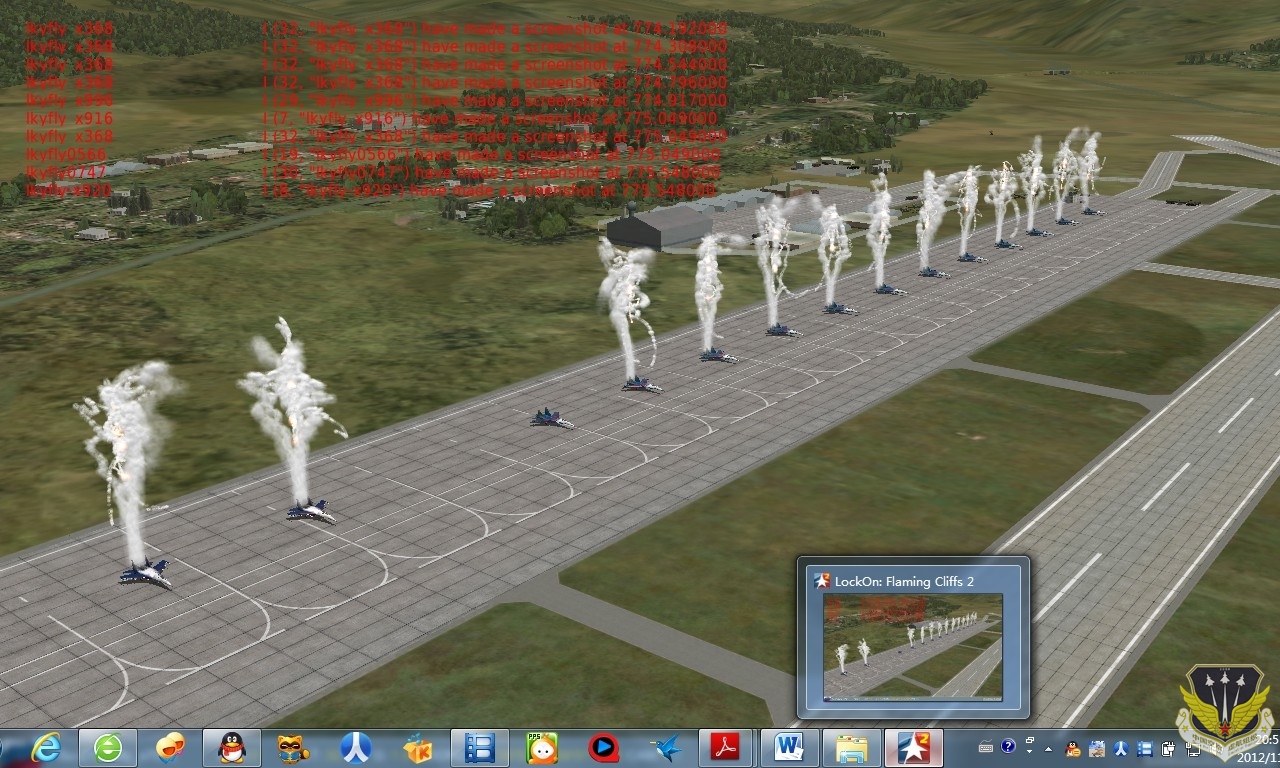The image size is (1280, 768).
Task: Click the film strip tray icon
Action: click(x=1145, y=749)
